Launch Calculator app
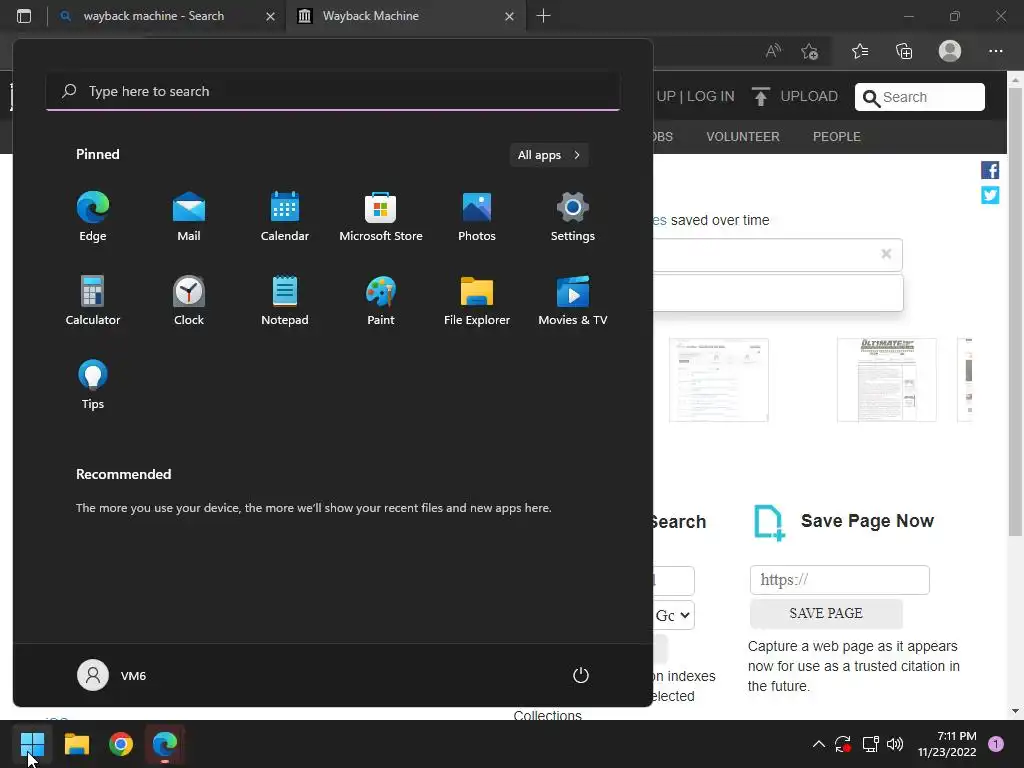The image size is (1024, 768). point(93,300)
